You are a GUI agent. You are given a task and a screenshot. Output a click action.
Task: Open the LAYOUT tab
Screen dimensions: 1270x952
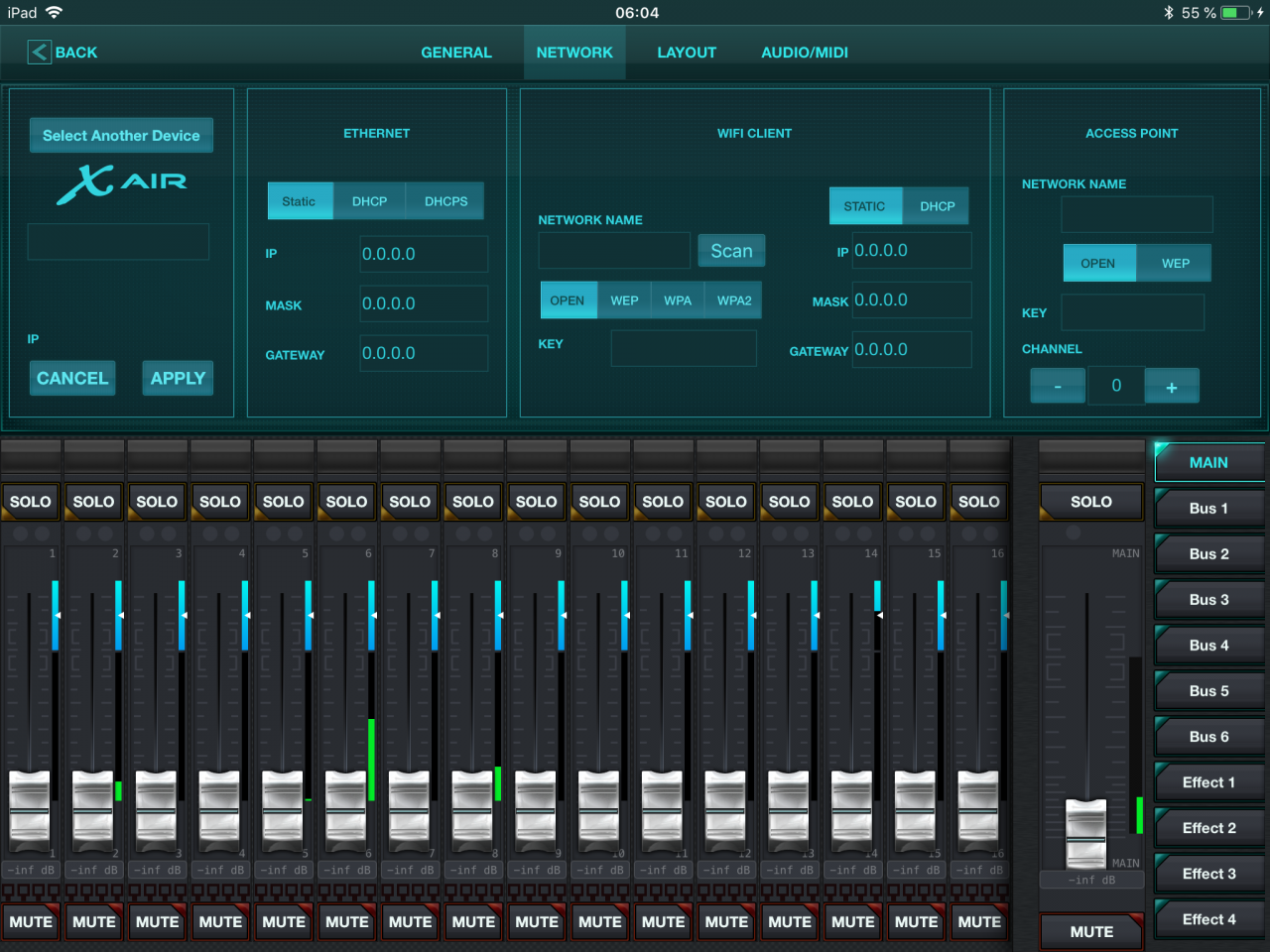687,53
